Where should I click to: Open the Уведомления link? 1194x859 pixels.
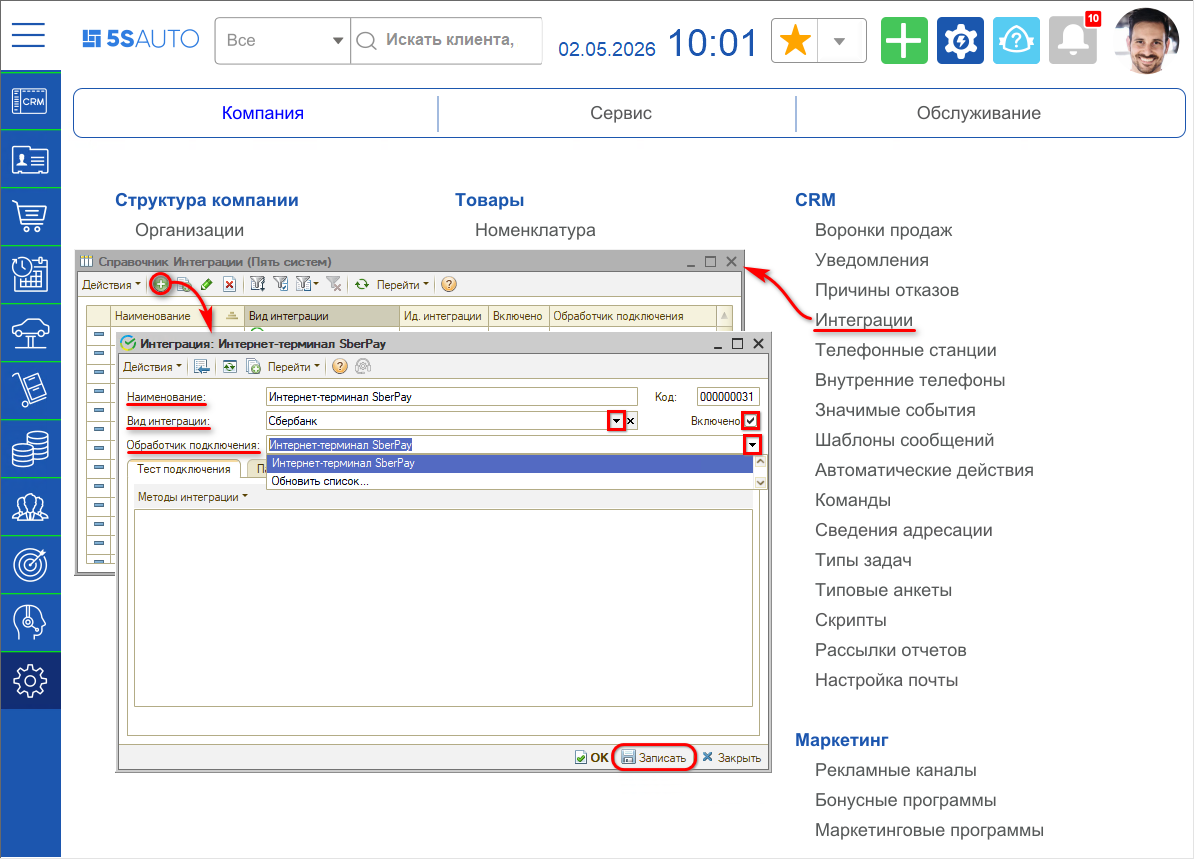coord(872,260)
